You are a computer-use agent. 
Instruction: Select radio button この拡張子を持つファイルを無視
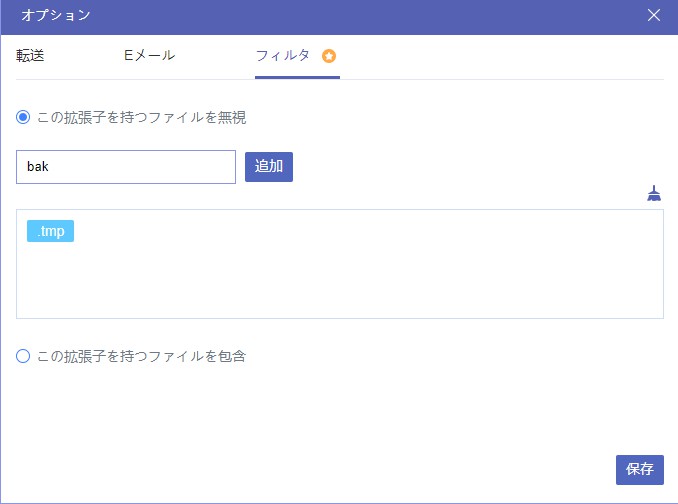pyautogui.click(x=23, y=117)
